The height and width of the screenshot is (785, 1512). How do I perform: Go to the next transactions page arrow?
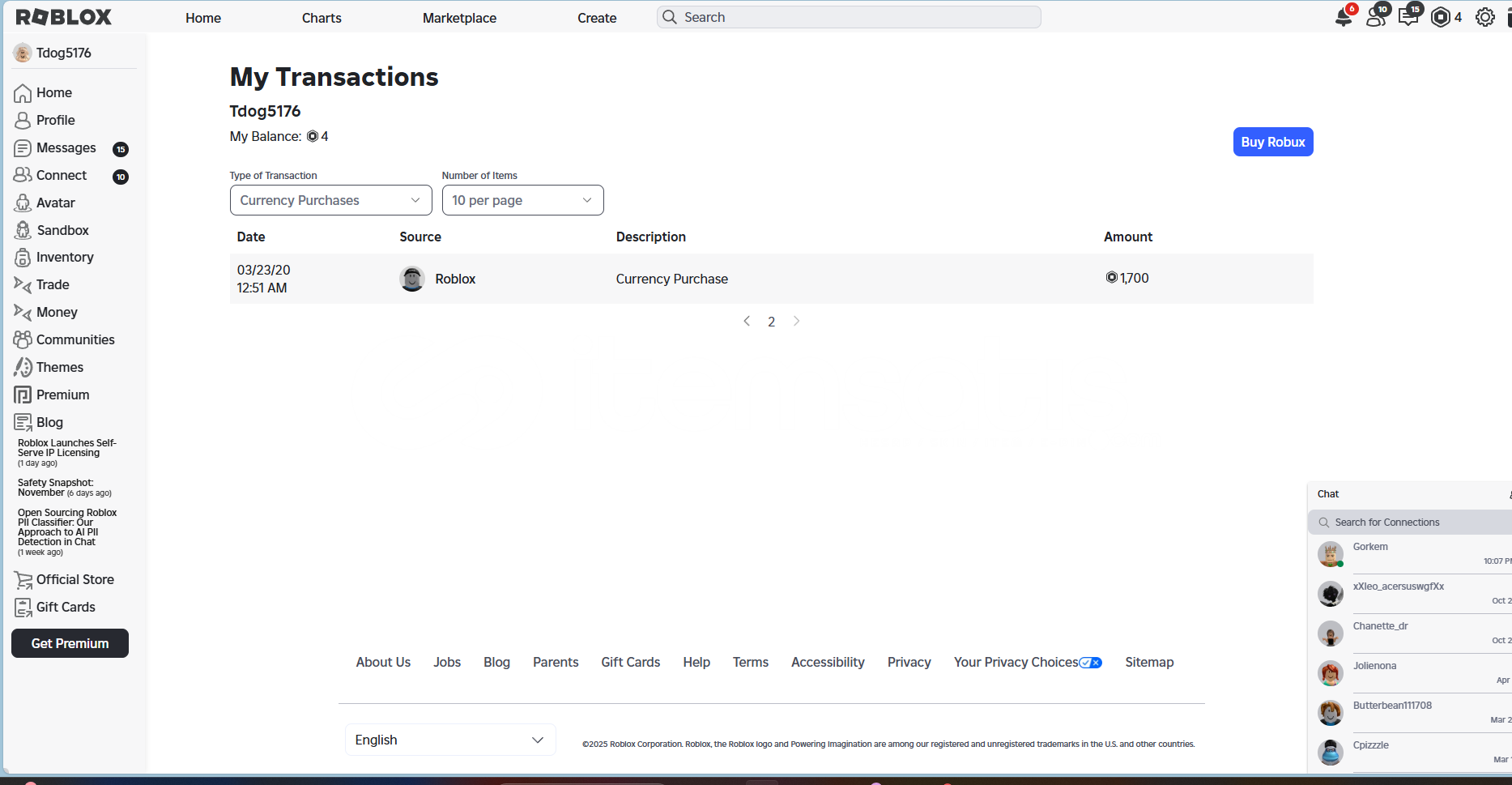(x=796, y=322)
